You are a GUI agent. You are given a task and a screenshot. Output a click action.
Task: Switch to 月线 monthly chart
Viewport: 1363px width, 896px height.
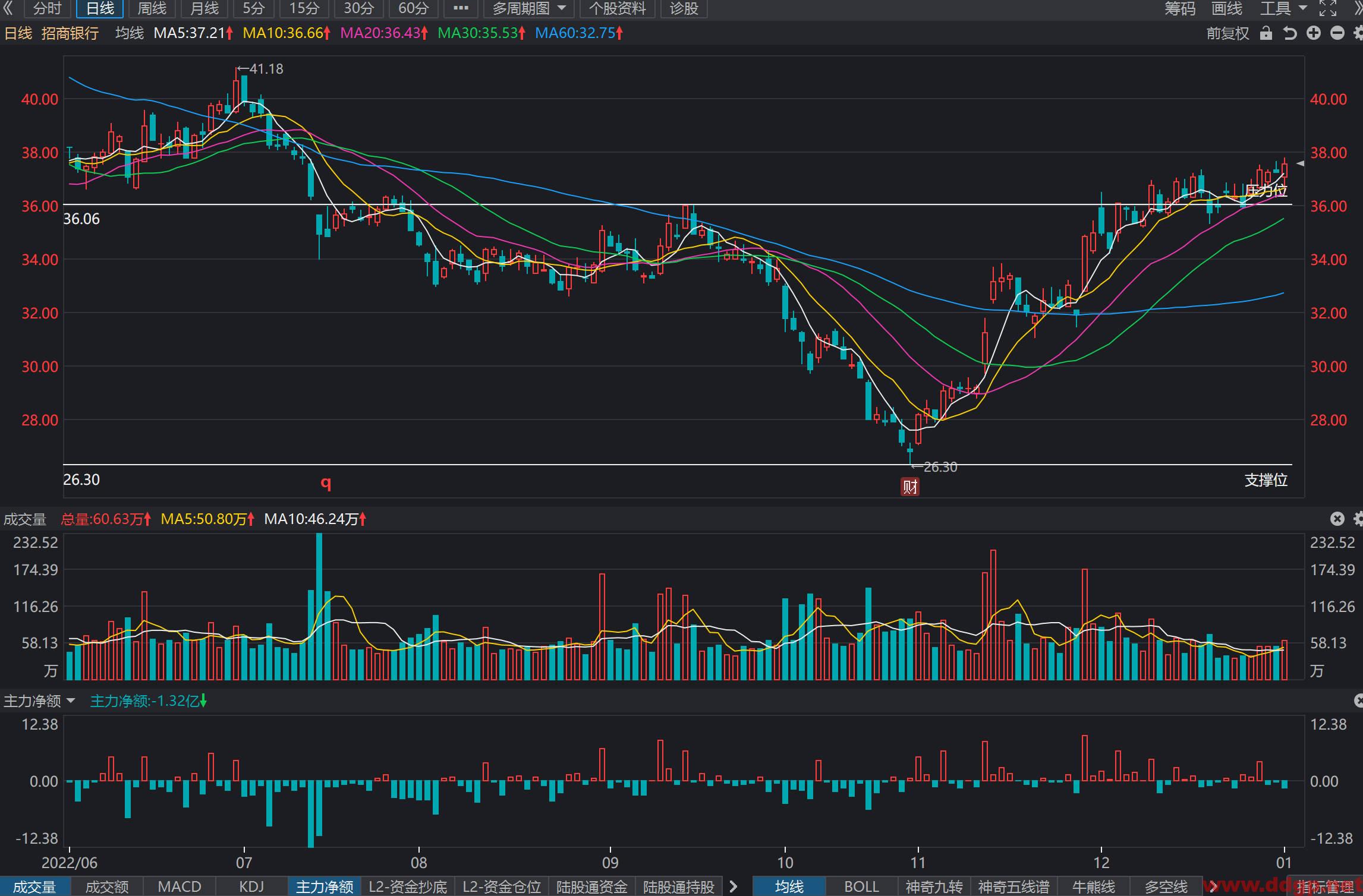(204, 8)
